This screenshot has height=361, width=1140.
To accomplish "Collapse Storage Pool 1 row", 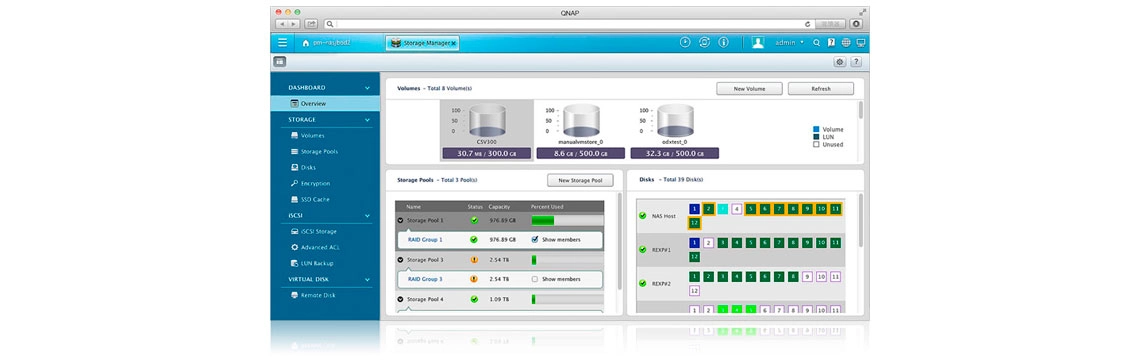I will coord(401,220).
